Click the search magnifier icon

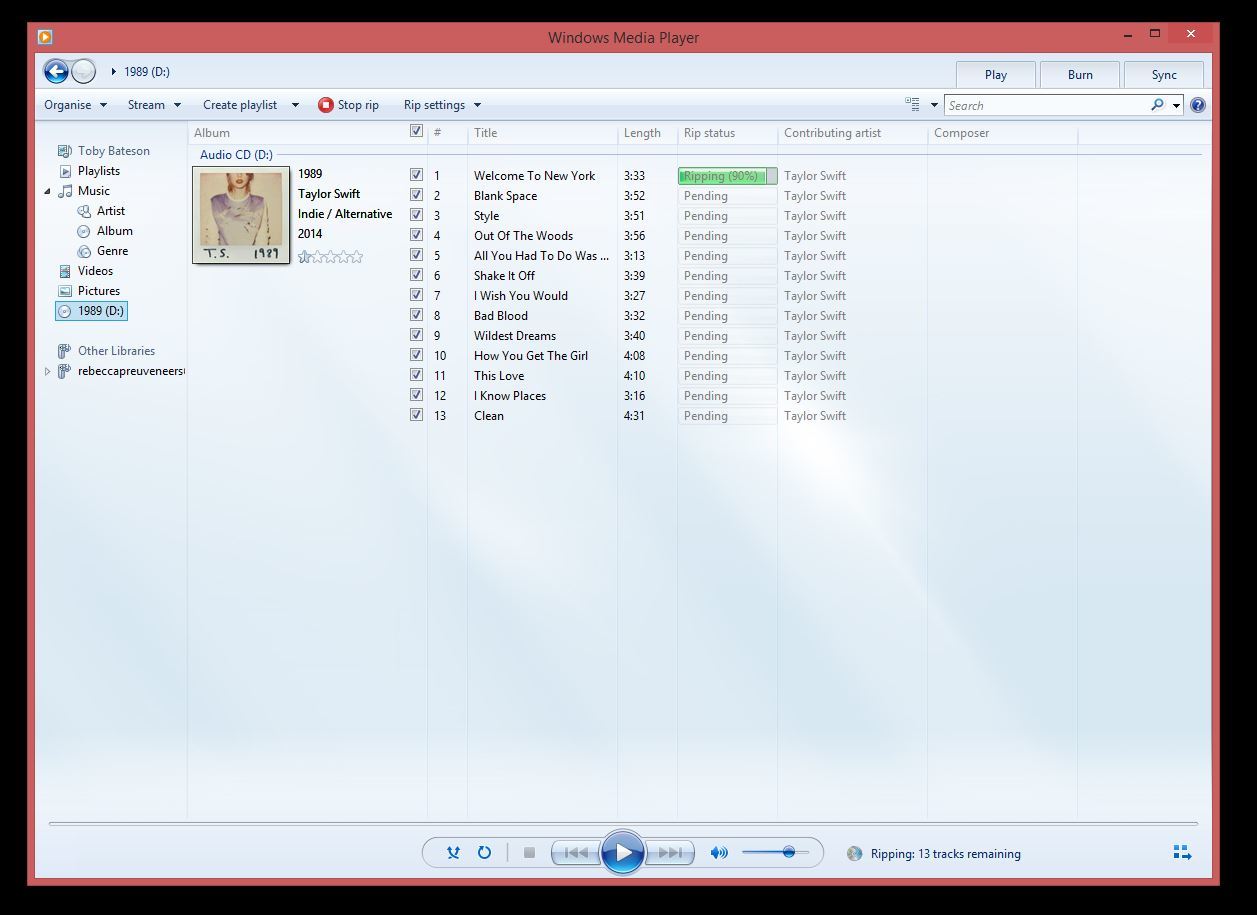pyautogui.click(x=1157, y=105)
